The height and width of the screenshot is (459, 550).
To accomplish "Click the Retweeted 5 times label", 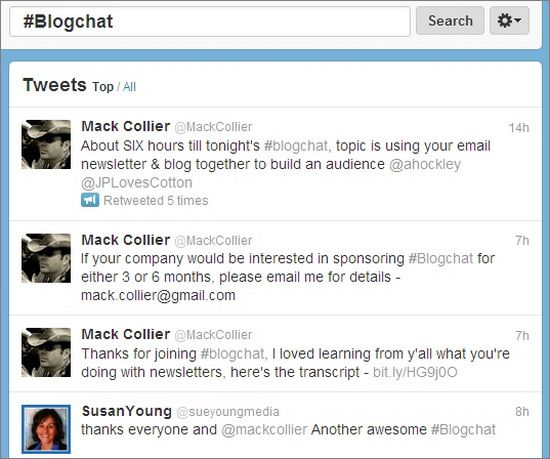I will pyautogui.click(x=156, y=201).
